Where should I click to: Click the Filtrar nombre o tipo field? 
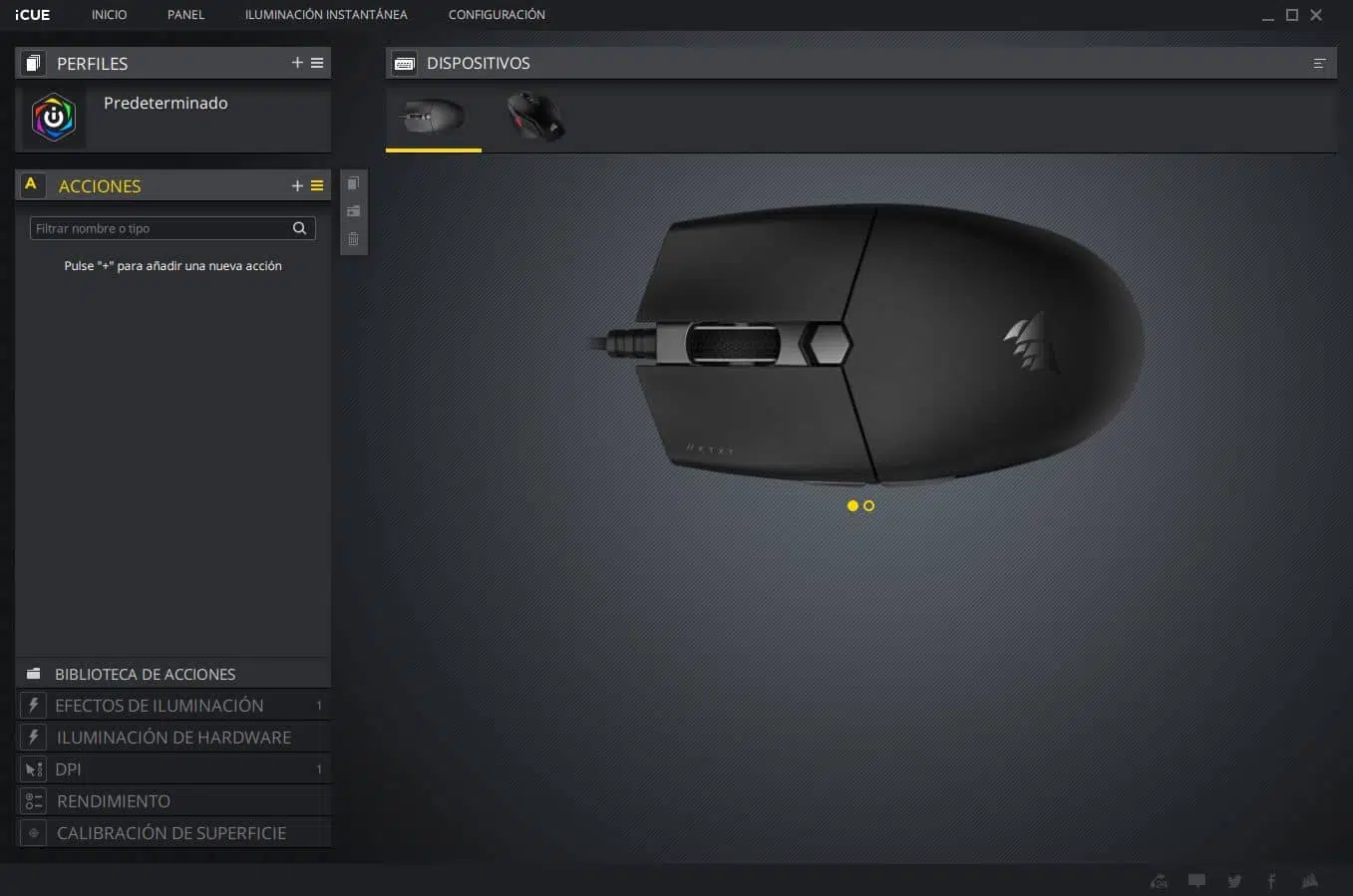coord(172,228)
